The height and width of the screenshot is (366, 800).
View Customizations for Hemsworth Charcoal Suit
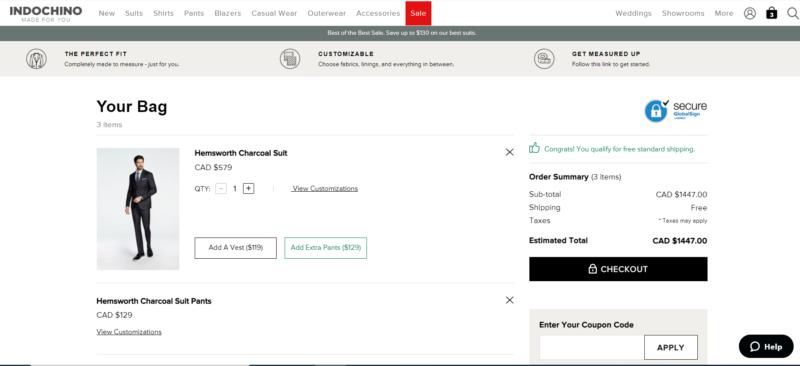324,188
